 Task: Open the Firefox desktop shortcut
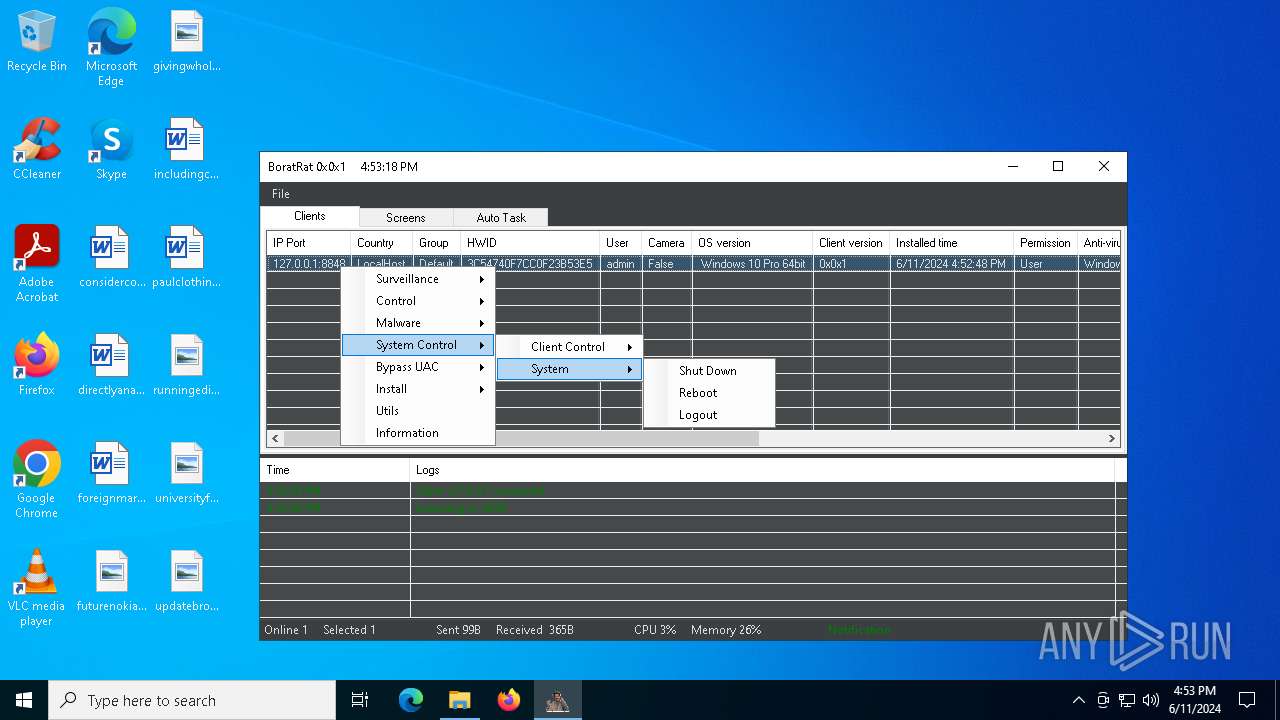[37, 366]
